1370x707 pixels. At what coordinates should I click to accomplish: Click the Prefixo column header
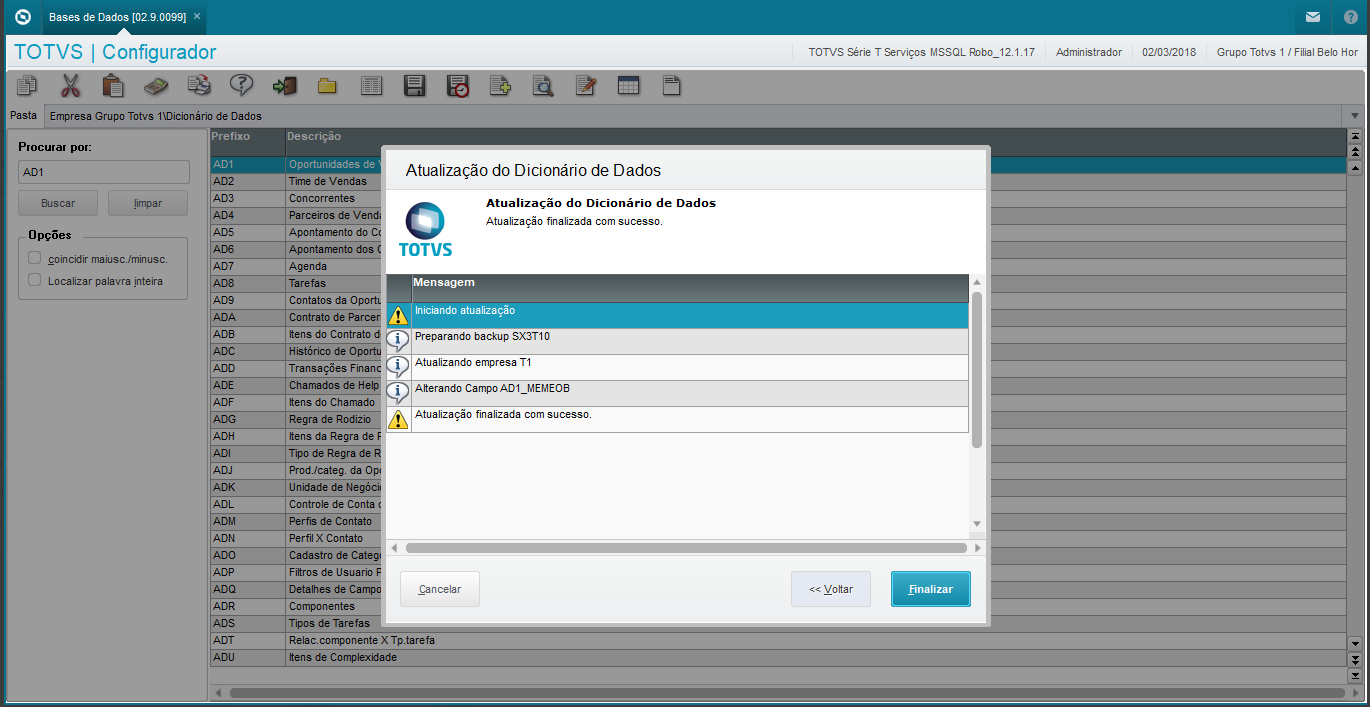click(247, 141)
